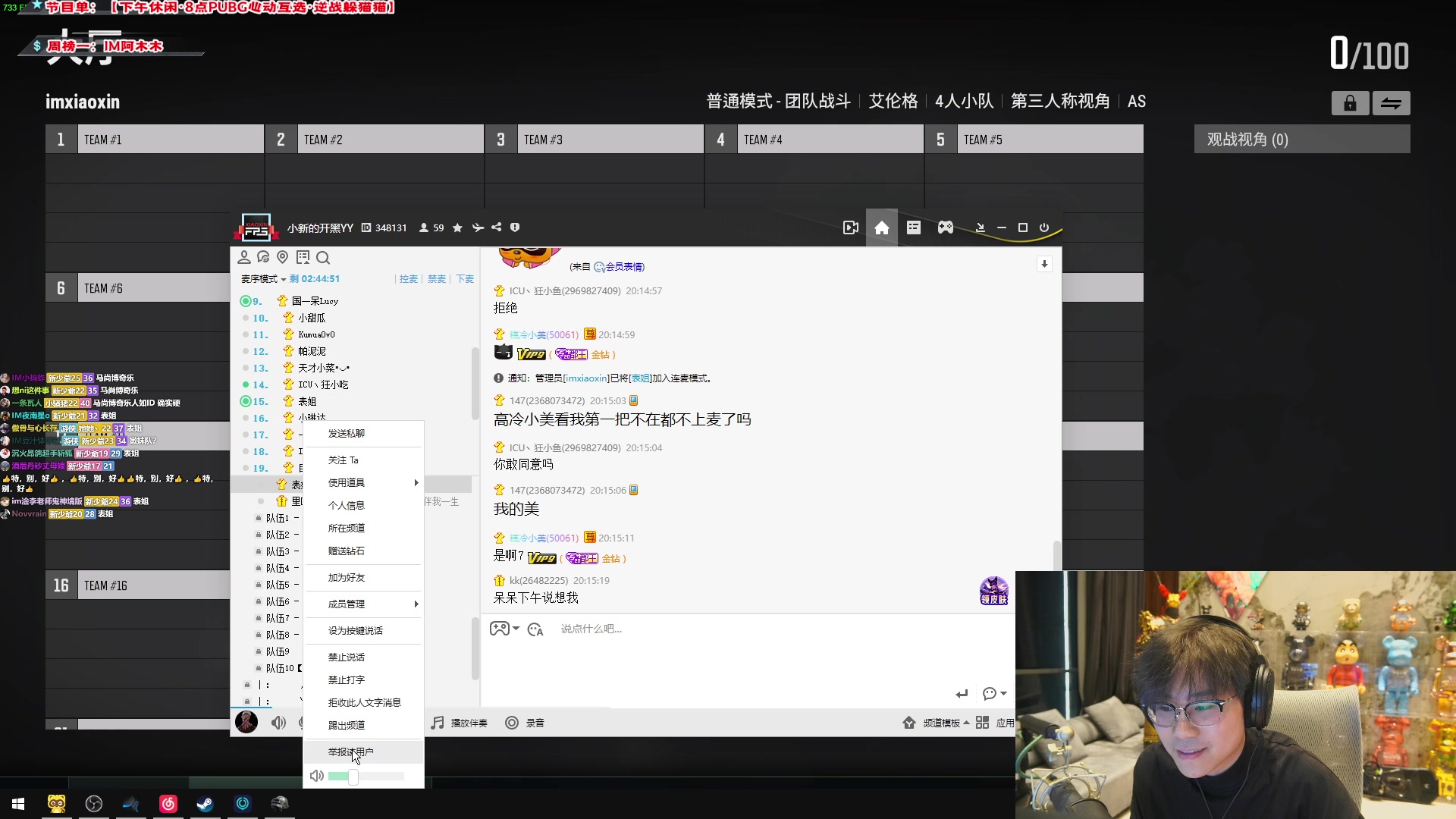Open the chat bubble icon above member list
Screen dimensions: 1456x819
[x=263, y=258]
